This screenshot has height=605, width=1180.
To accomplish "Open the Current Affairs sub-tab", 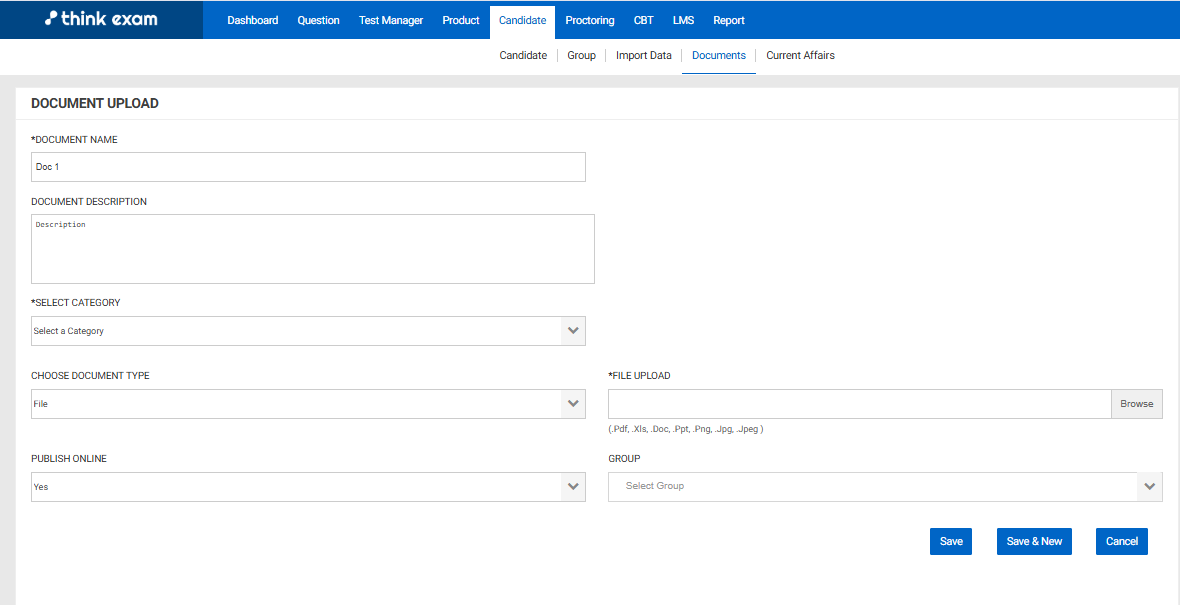I will 800,56.
